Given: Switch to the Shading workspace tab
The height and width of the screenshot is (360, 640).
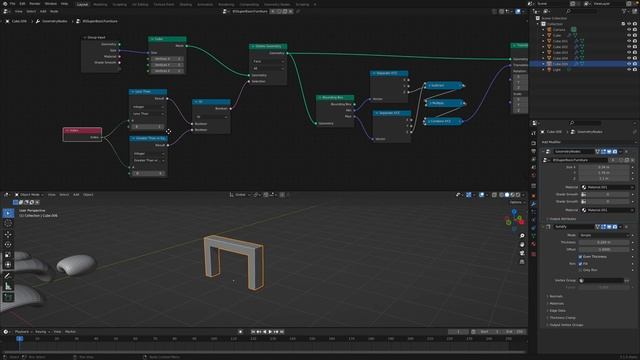Looking at the screenshot, I should tap(186, 4).
